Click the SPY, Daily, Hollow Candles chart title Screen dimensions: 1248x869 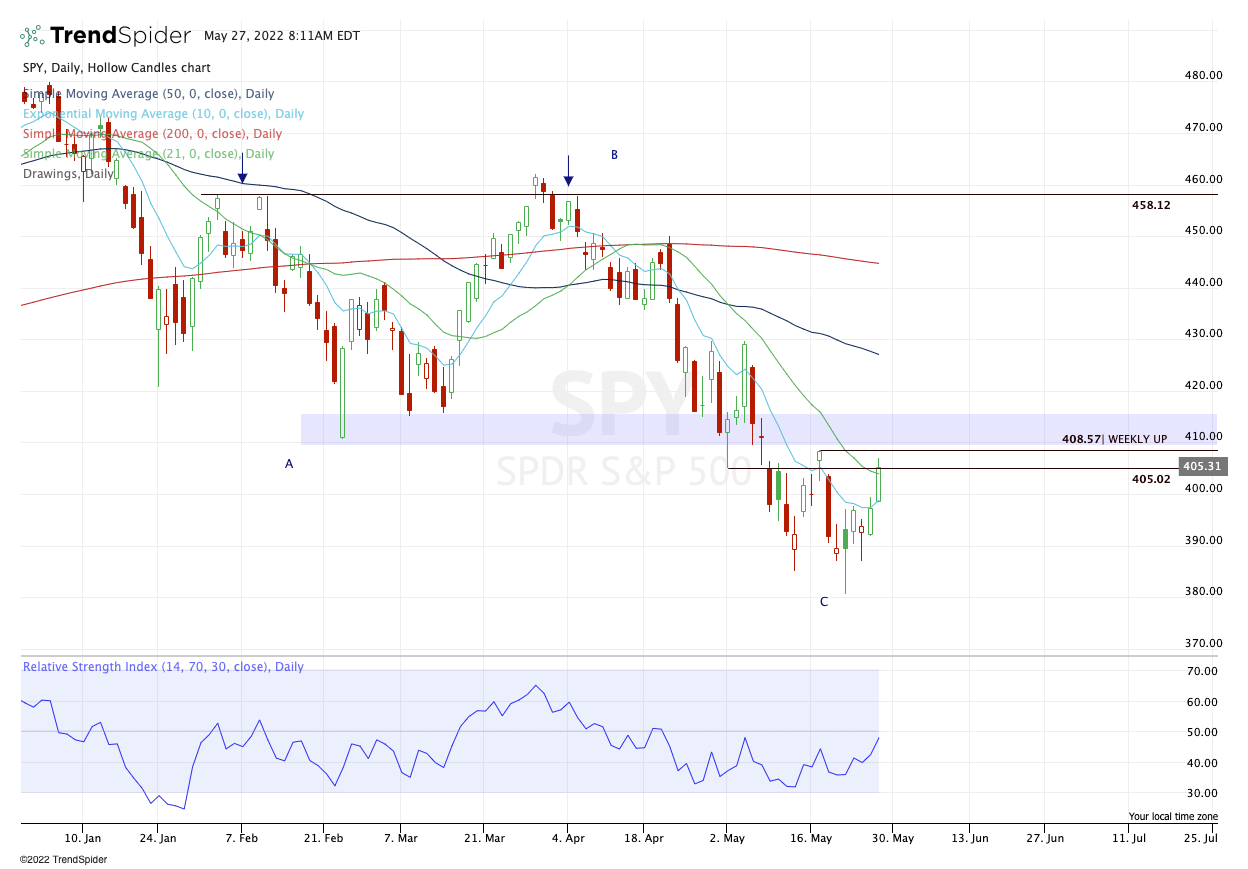(116, 68)
